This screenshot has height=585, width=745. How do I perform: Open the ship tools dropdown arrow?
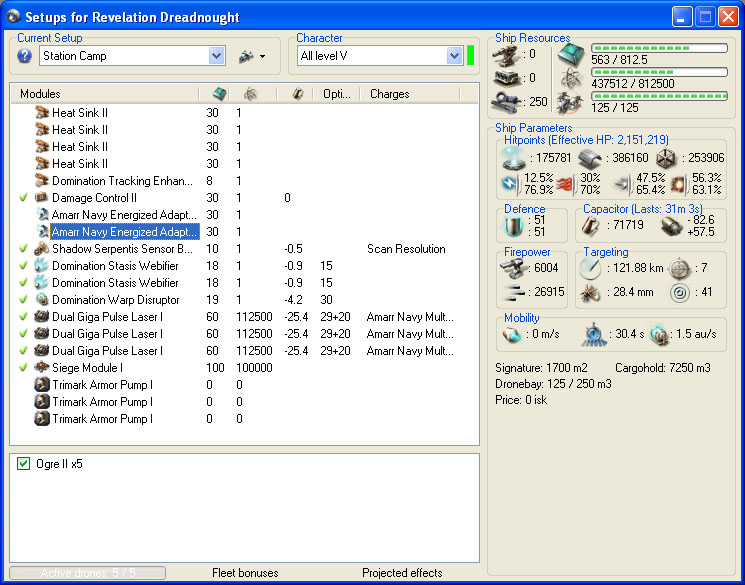point(262,57)
